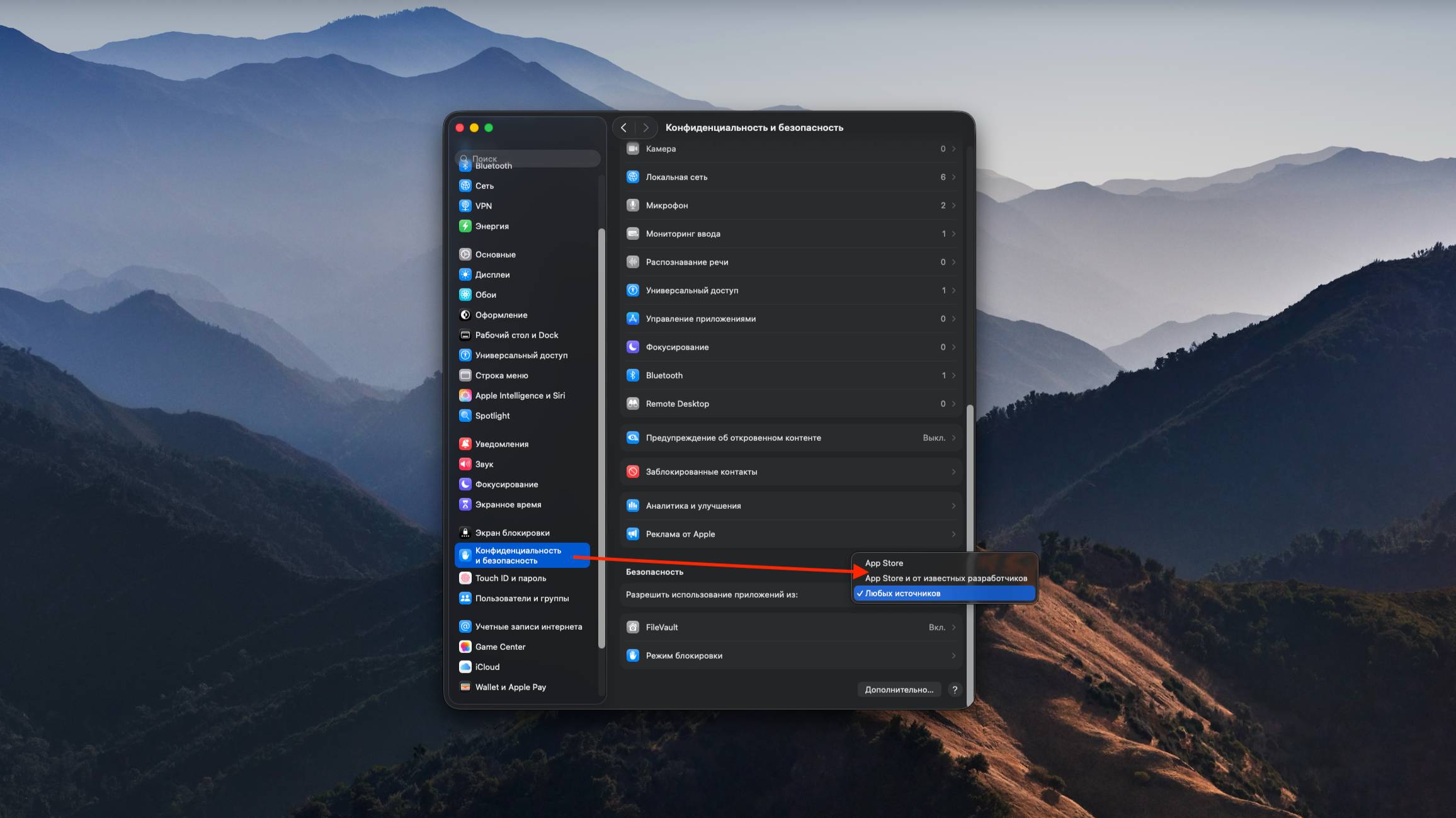The height and width of the screenshot is (818, 1456).
Task: Open the 'Экран блокировки' sidebar item
Action: click(x=511, y=533)
